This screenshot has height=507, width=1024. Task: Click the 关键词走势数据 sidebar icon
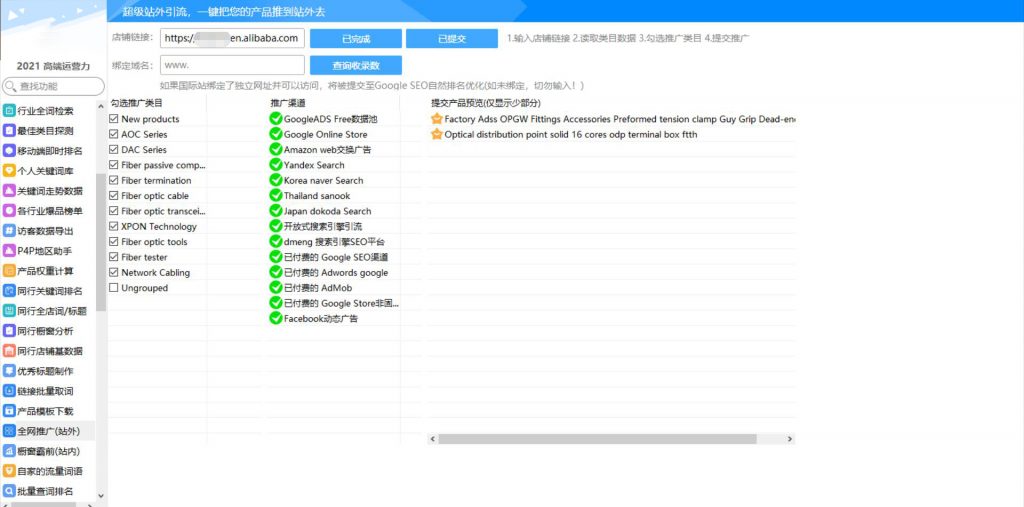pyautogui.click(x=9, y=191)
